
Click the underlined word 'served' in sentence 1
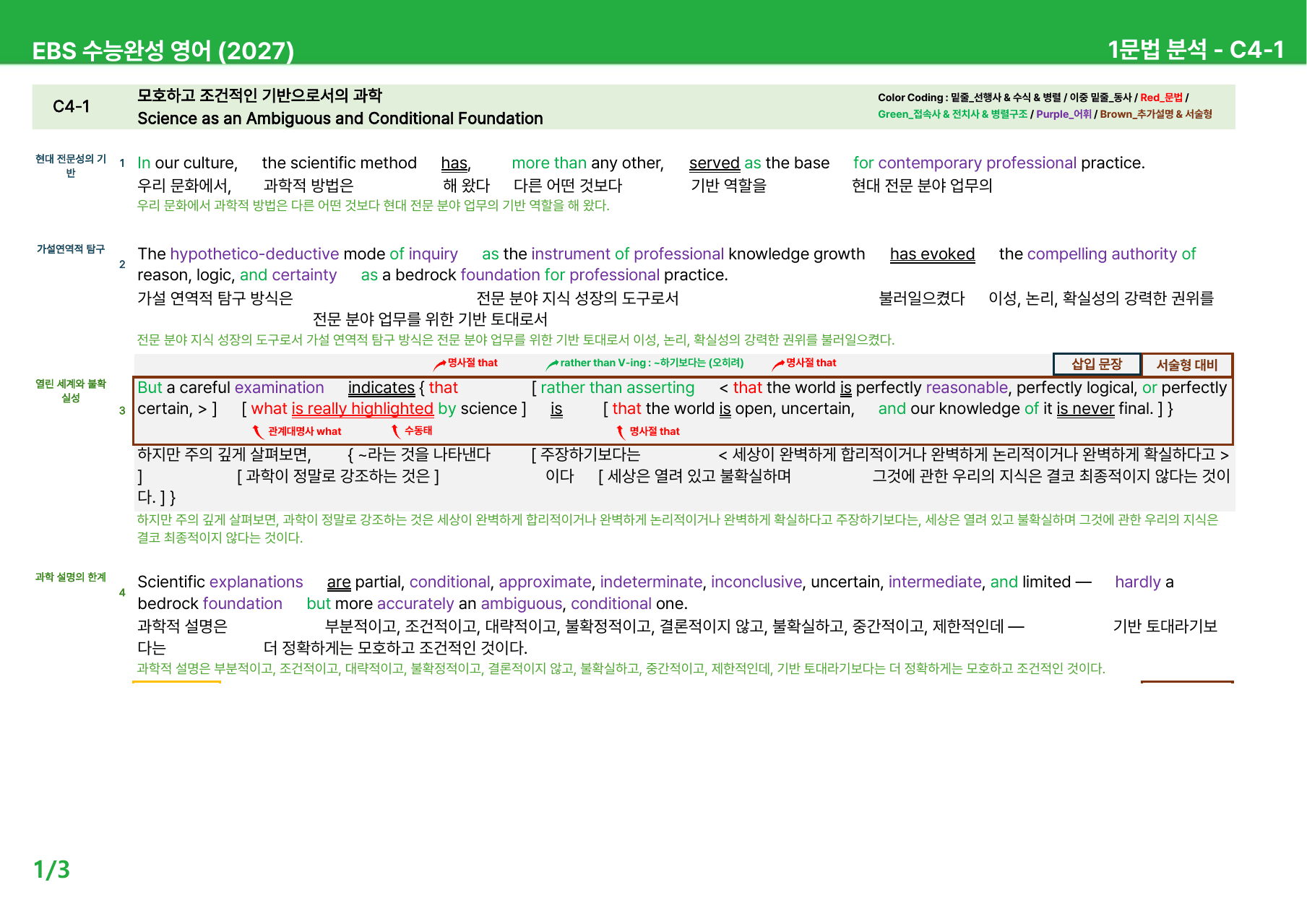[715, 163]
